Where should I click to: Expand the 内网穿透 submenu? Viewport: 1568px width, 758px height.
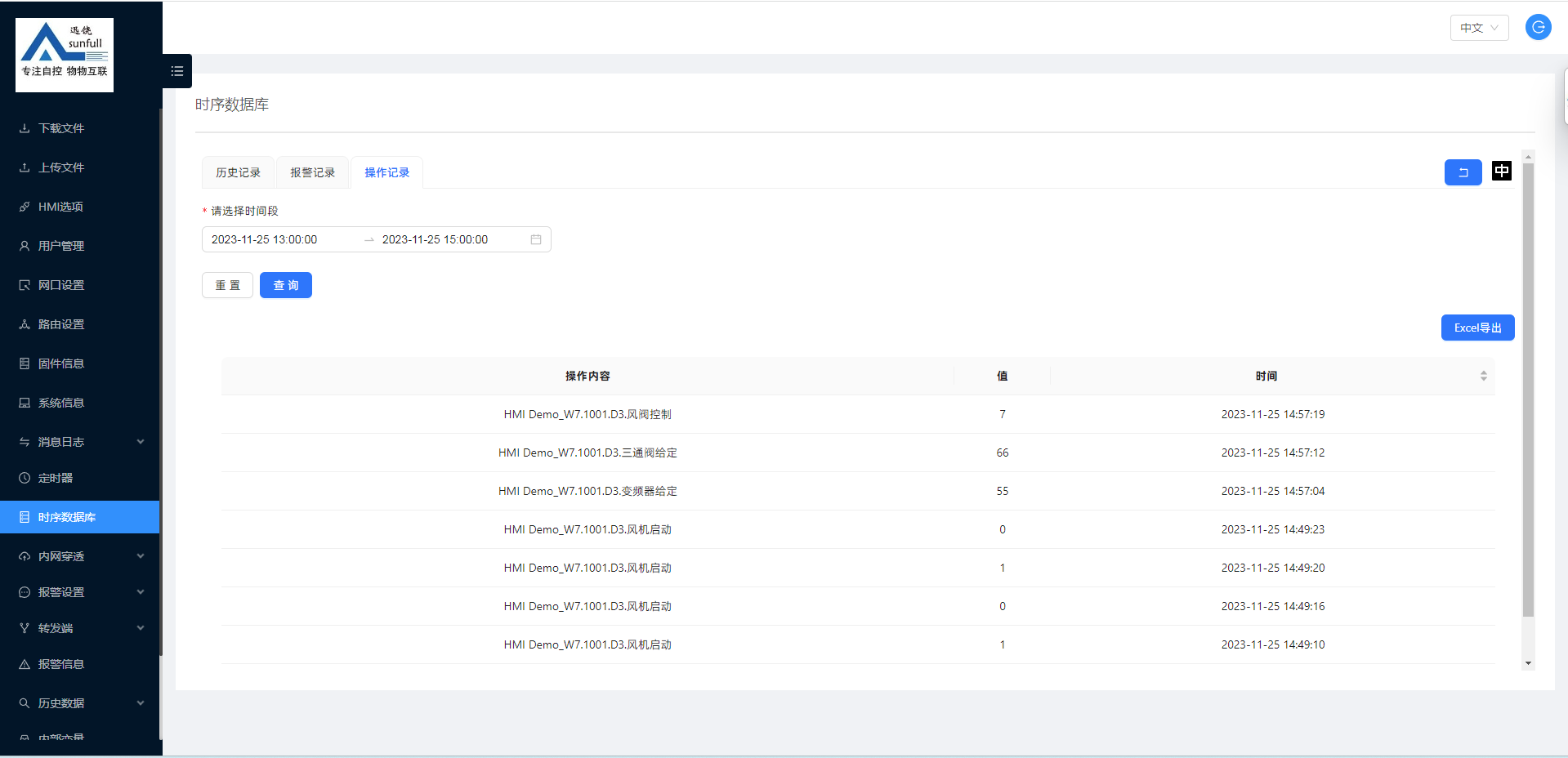[x=80, y=556]
